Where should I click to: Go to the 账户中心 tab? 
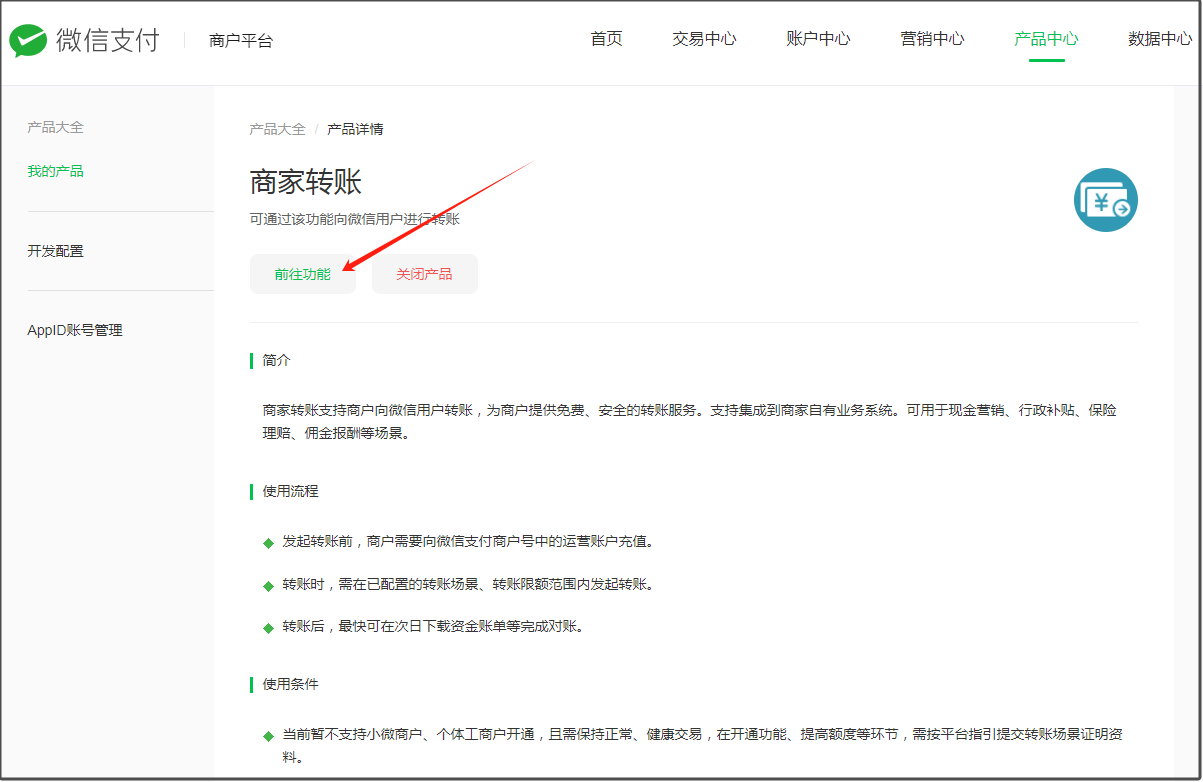pos(818,39)
